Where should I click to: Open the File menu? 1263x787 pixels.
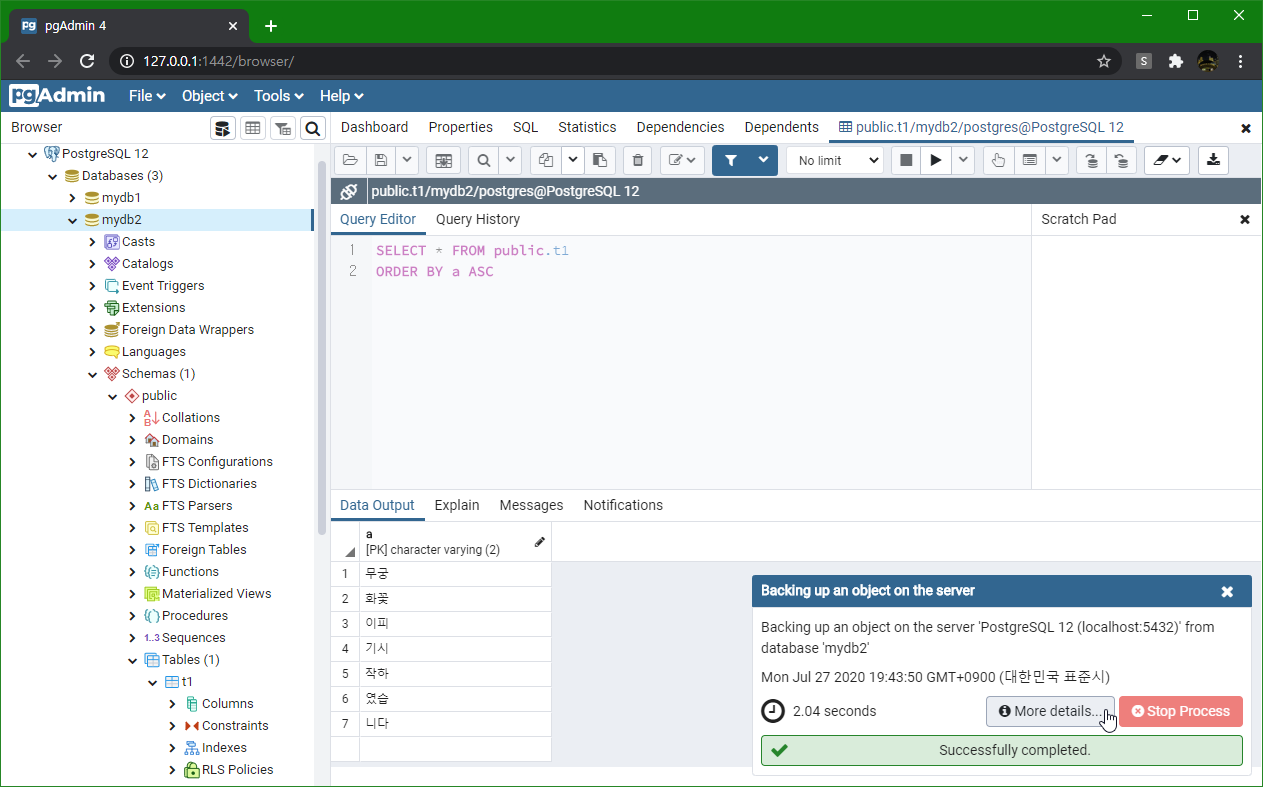click(x=147, y=96)
